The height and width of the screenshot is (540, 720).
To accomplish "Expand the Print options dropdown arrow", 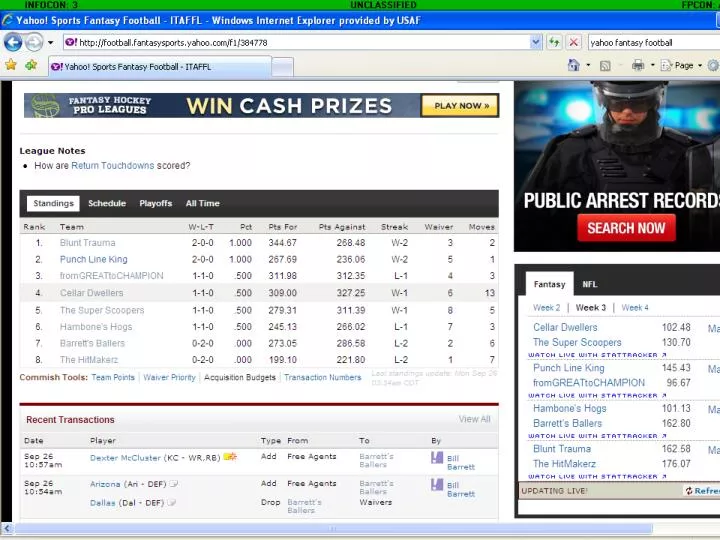I will pyautogui.click(x=652, y=65).
